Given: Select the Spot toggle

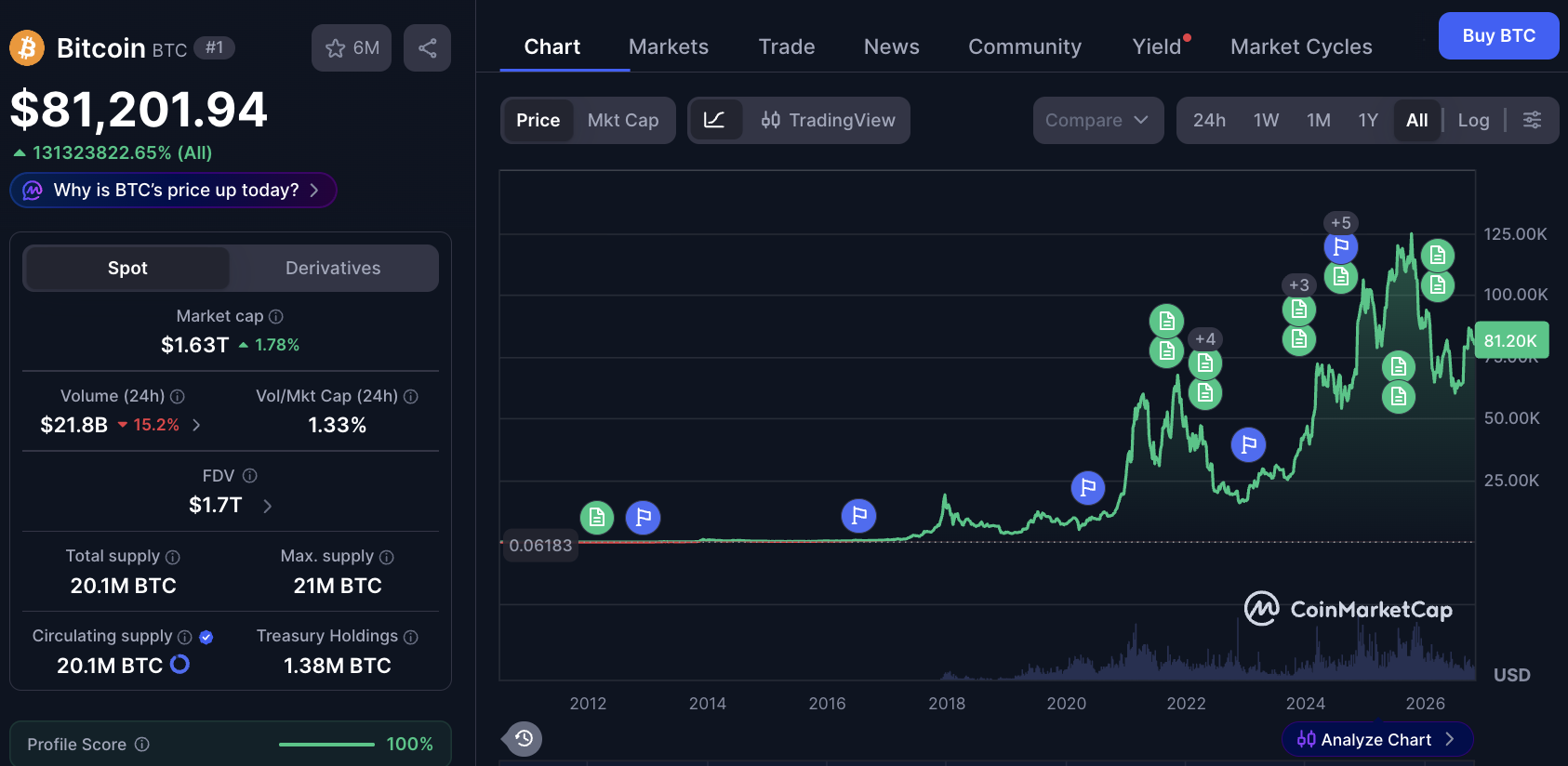Looking at the screenshot, I should [x=127, y=268].
